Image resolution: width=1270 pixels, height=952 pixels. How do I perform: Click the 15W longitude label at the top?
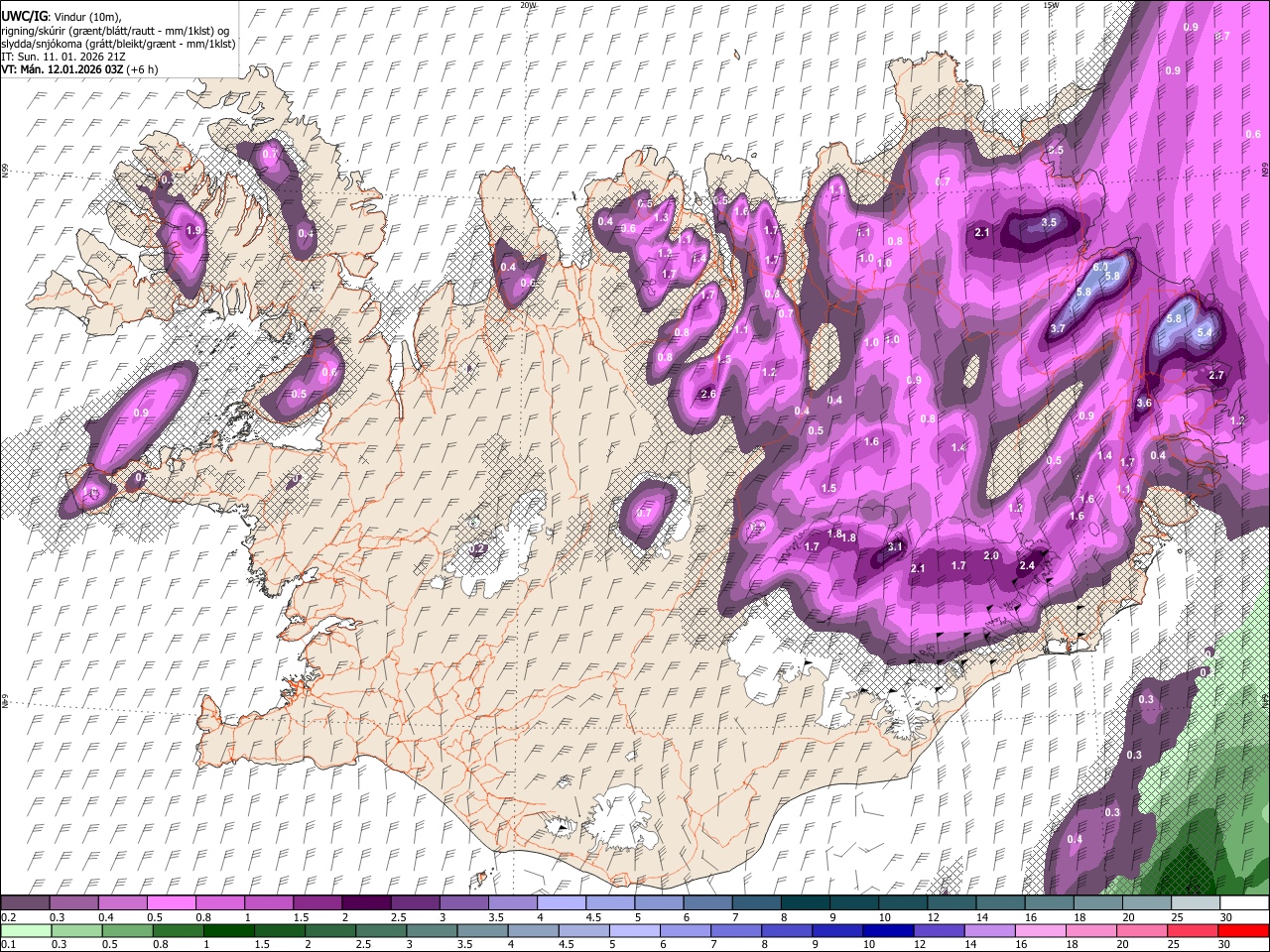(x=1051, y=5)
